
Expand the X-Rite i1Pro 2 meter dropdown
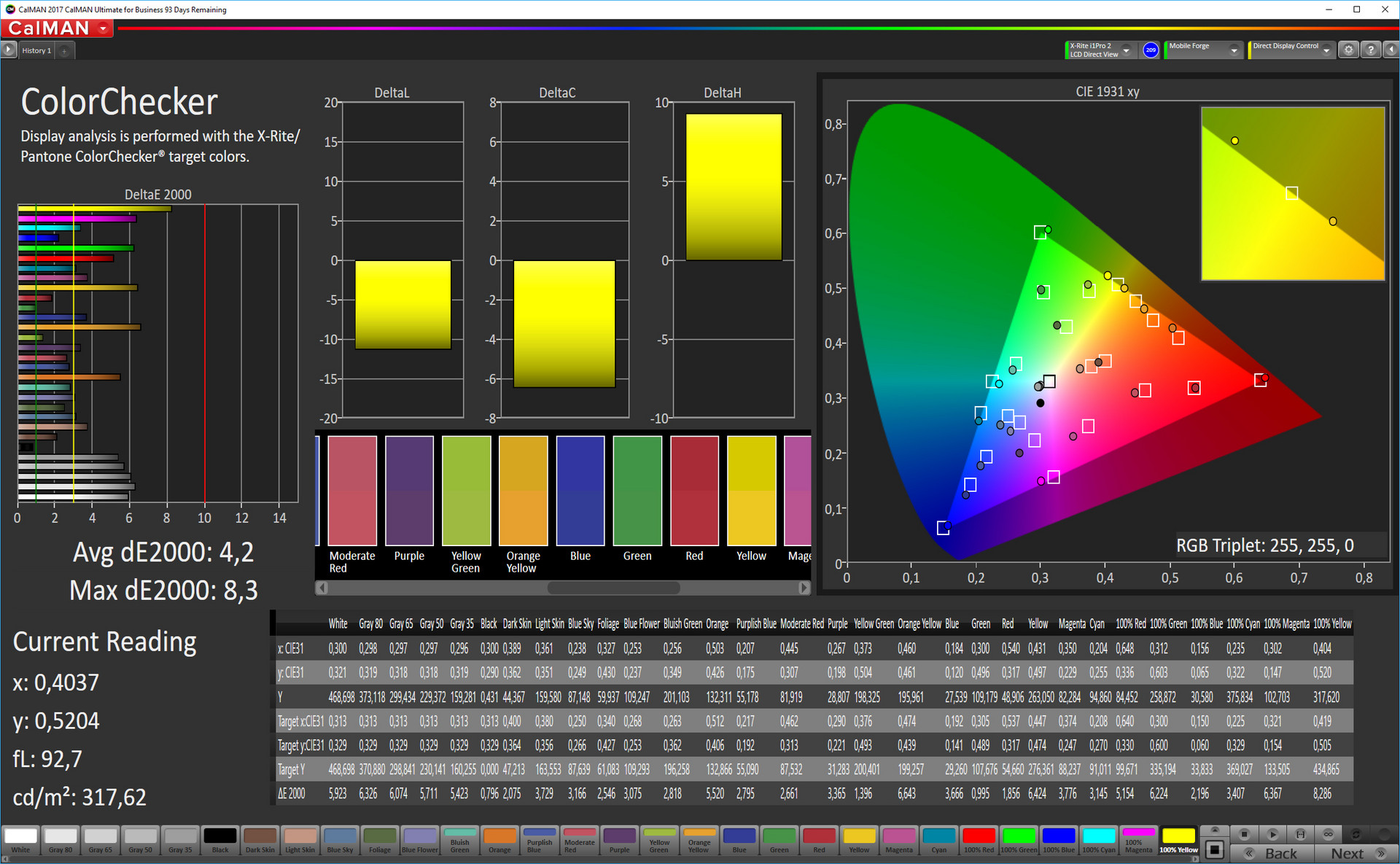click(x=1127, y=50)
